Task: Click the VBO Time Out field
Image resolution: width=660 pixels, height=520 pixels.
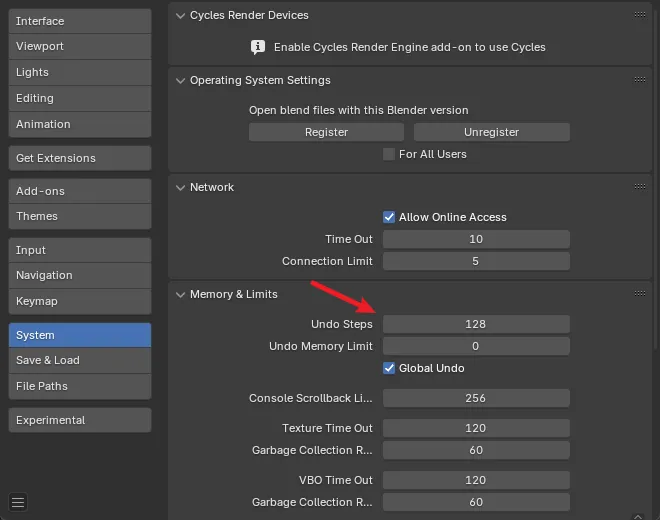Action: tap(476, 480)
